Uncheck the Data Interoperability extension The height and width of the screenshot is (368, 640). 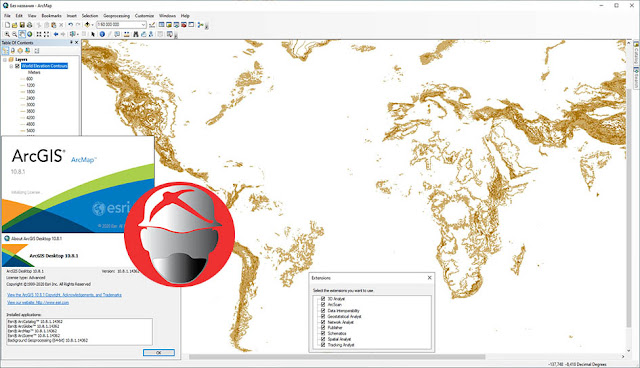(x=323, y=310)
